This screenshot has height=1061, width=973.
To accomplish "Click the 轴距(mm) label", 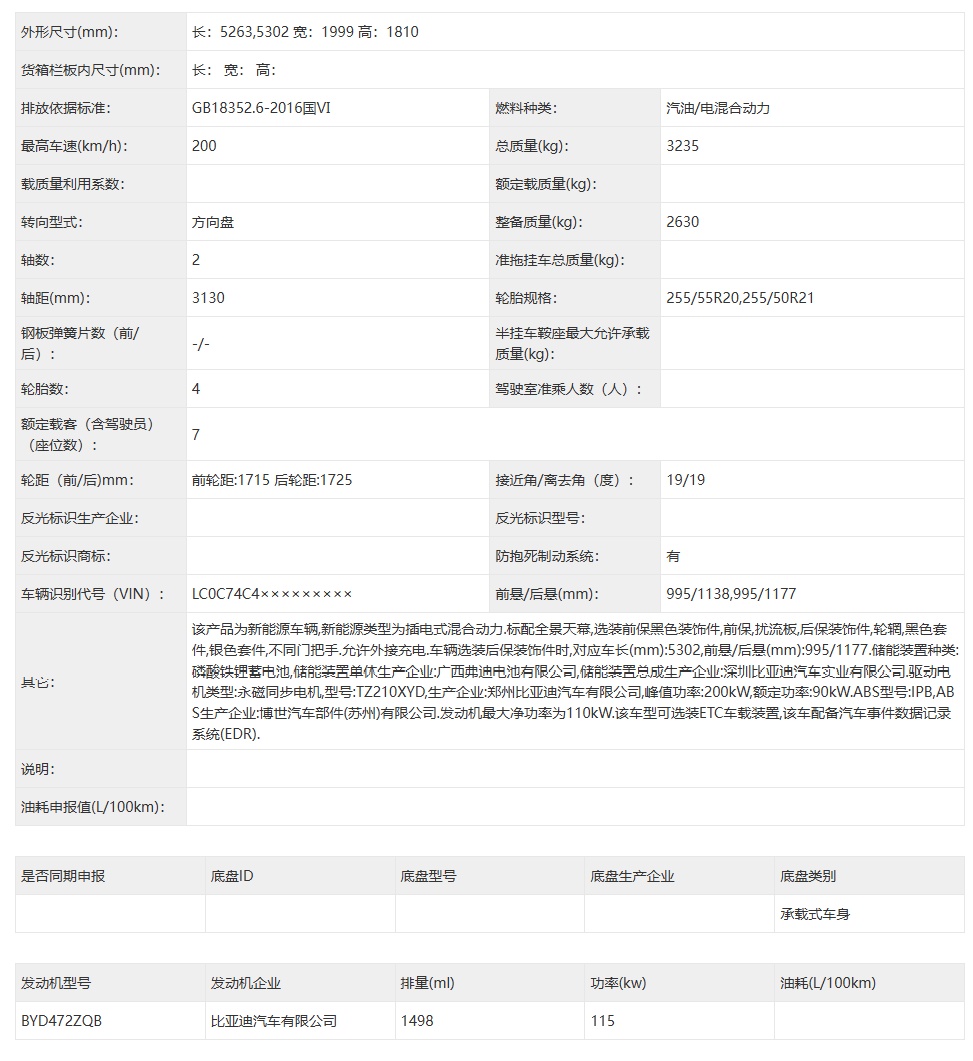I will click(x=55, y=298).
